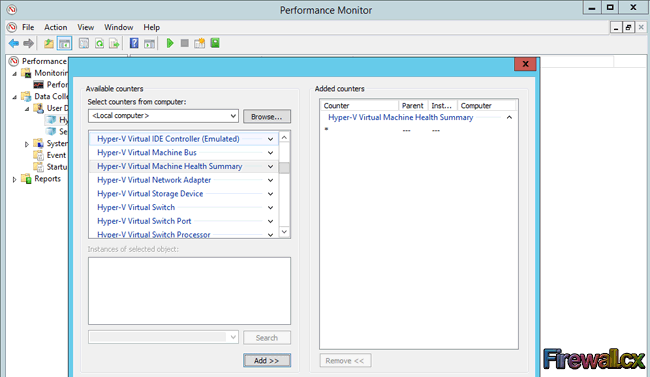Select Hyper-V Virtual Switch Processor counter text
Screen dimensions: 650x377
pyautogui.click(x=153, y=234)
